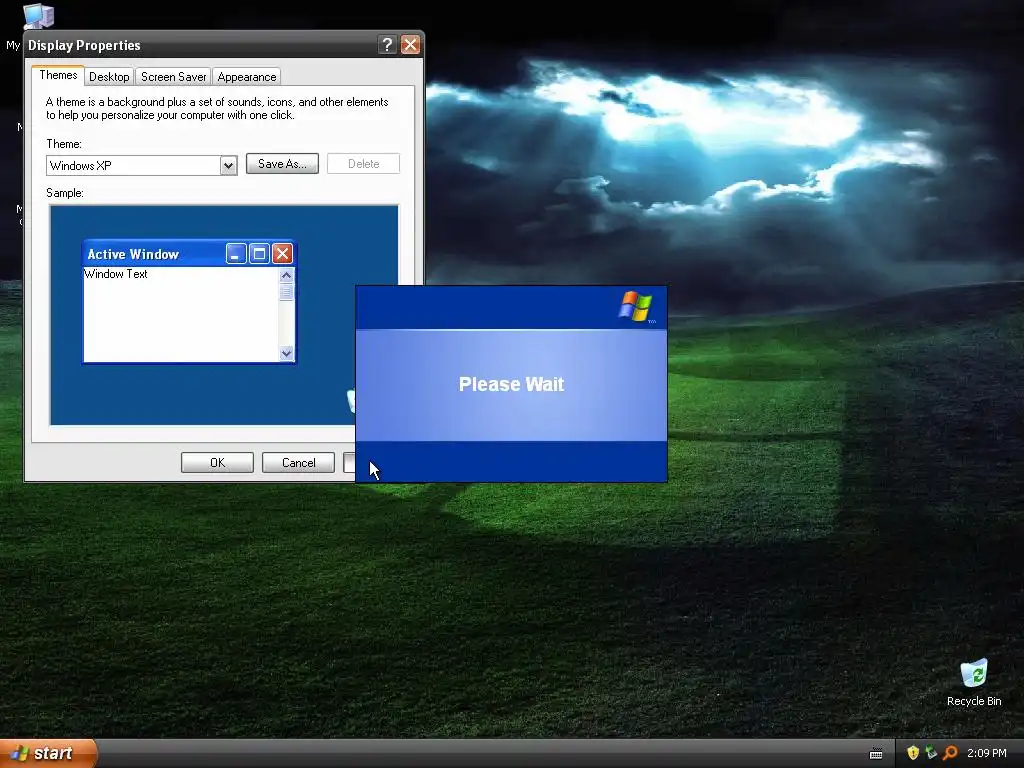This screenshot has width=1024, height=768.
Task: Click the sample window maximize icon
Action: pos(259,253)
